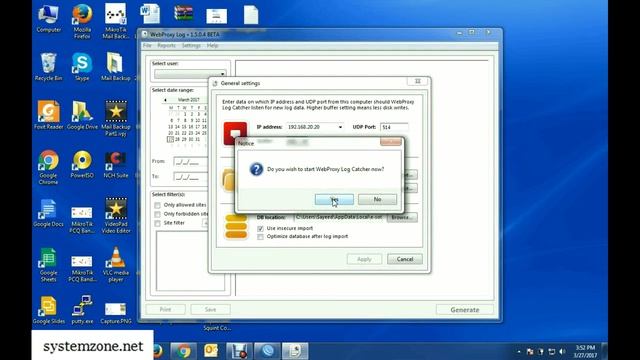640x360 pixels.
Task: Click the UDP Port input field
Action: 394,127
